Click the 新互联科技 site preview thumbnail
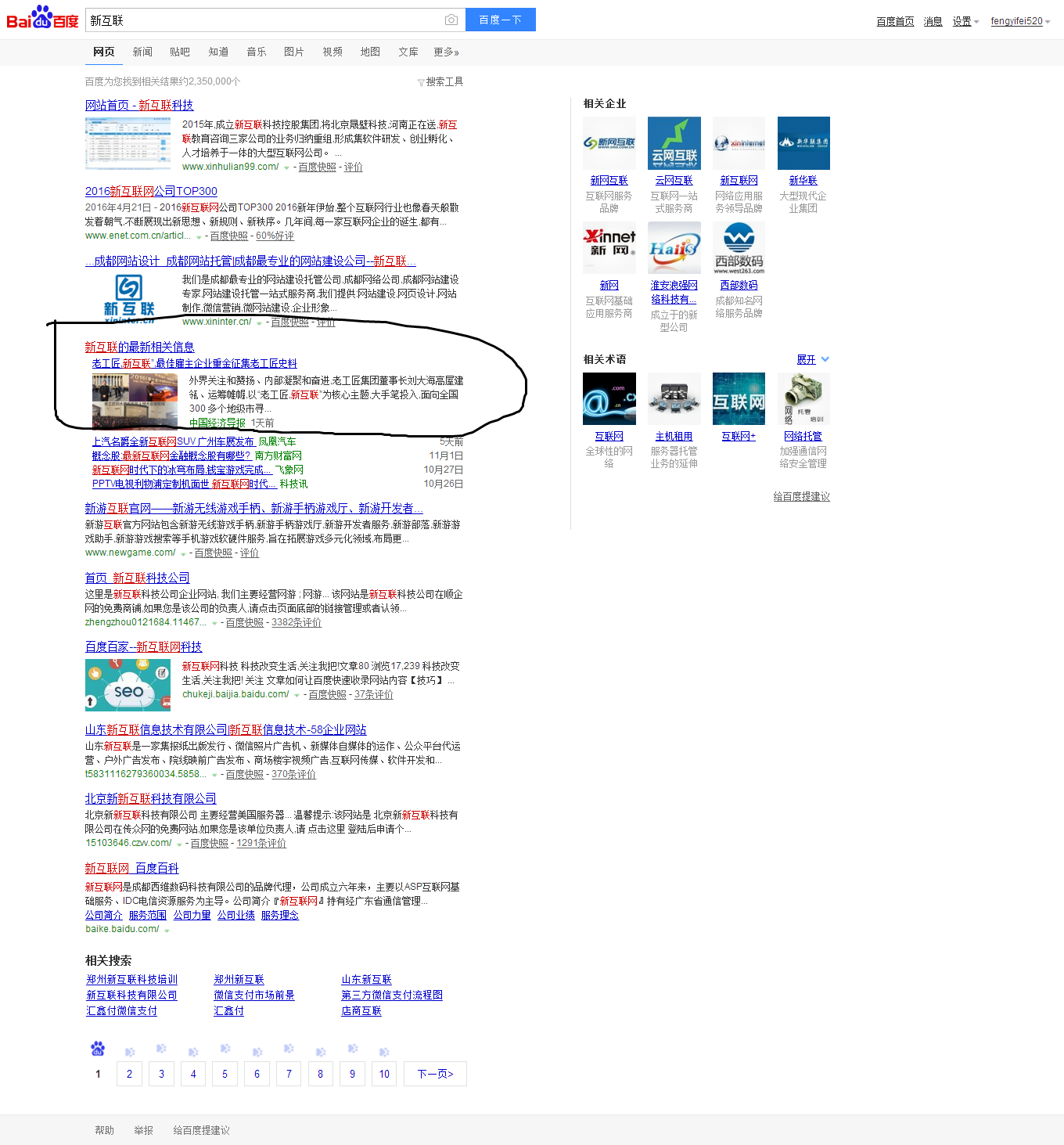The height and width of the screenshot is (1145, 1064). coord(128,144)
